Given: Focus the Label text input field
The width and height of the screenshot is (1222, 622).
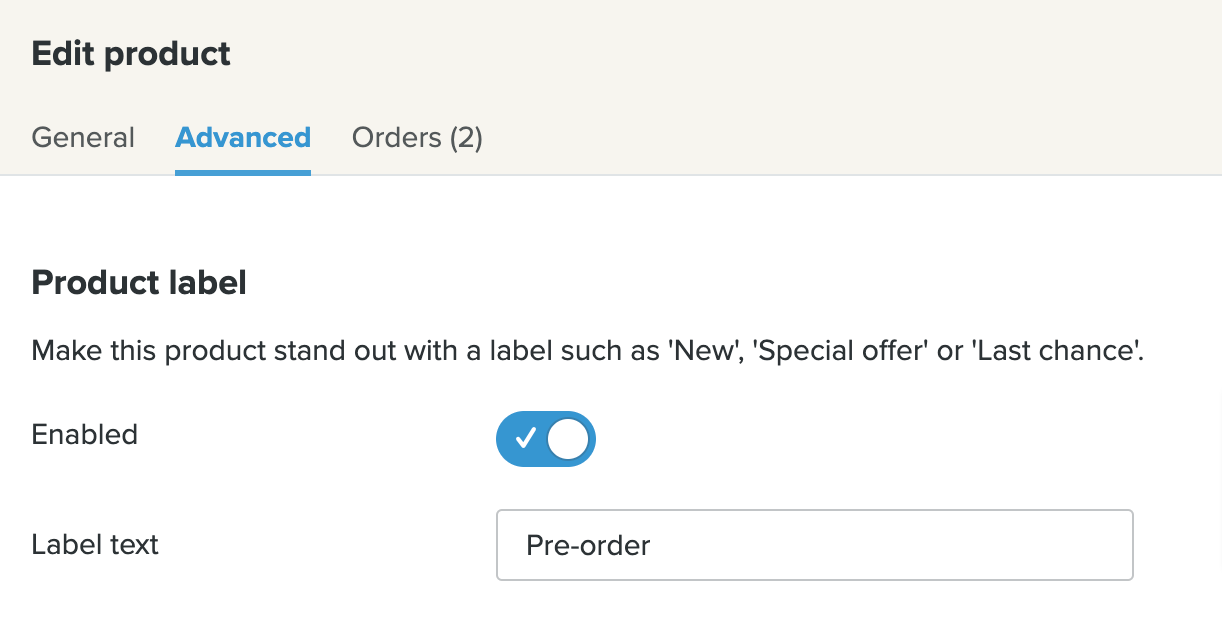Looking at the screenshot, I should point(814,545).
